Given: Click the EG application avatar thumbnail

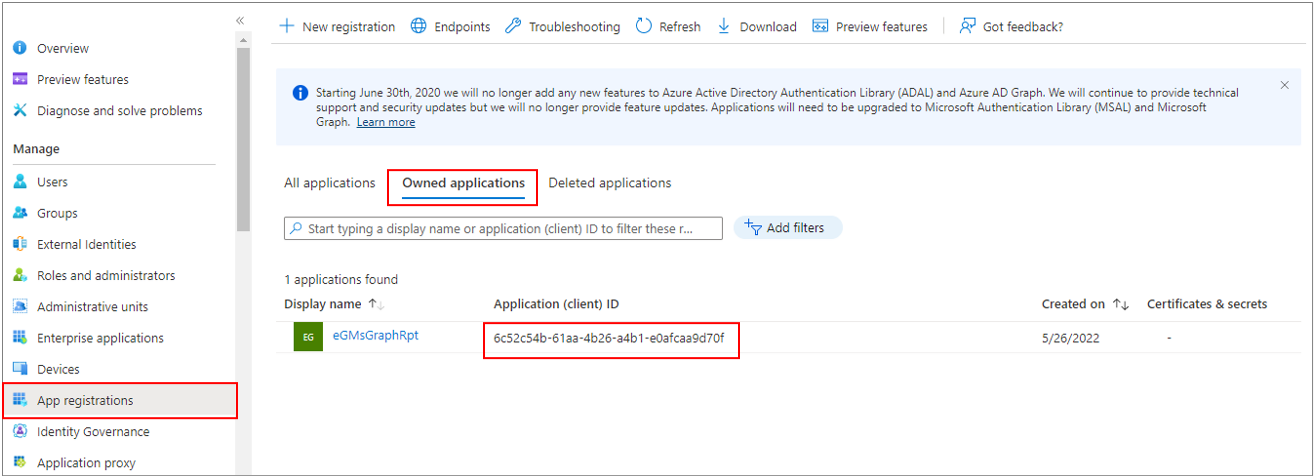Looking at the screenshot, I should coord(308,337).
